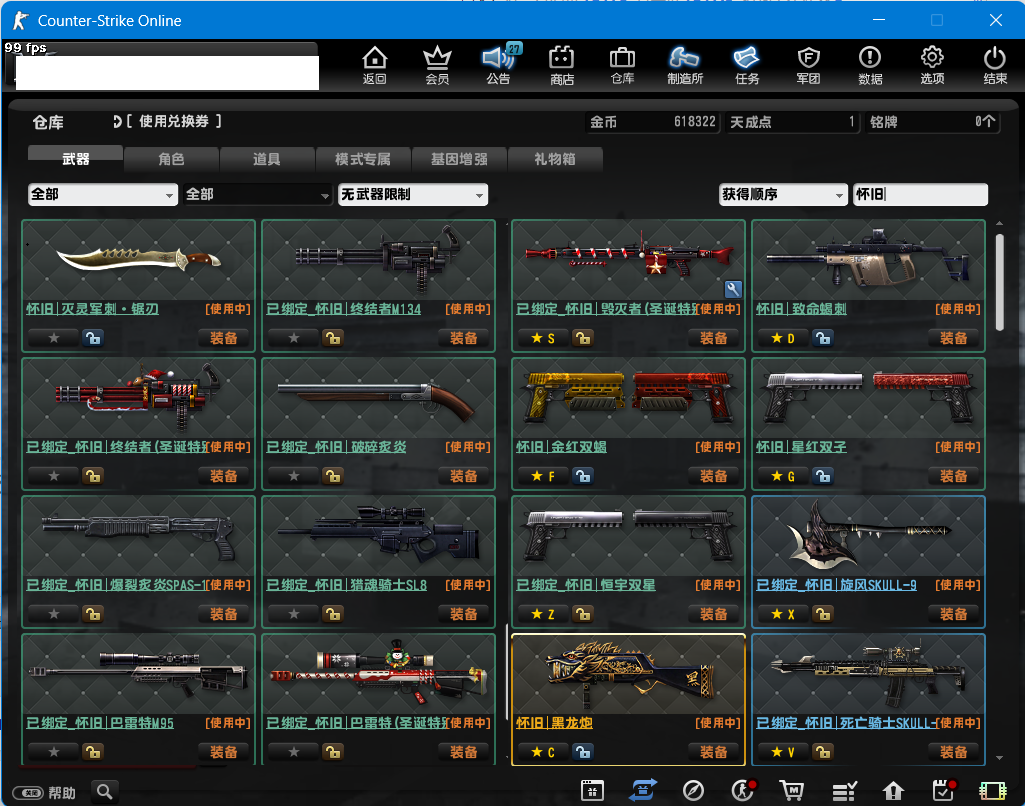Open the 数据 statistics icon
The width and height of the screenshot is (1025, 806).
pyautogui.click(x=870, y=65)
